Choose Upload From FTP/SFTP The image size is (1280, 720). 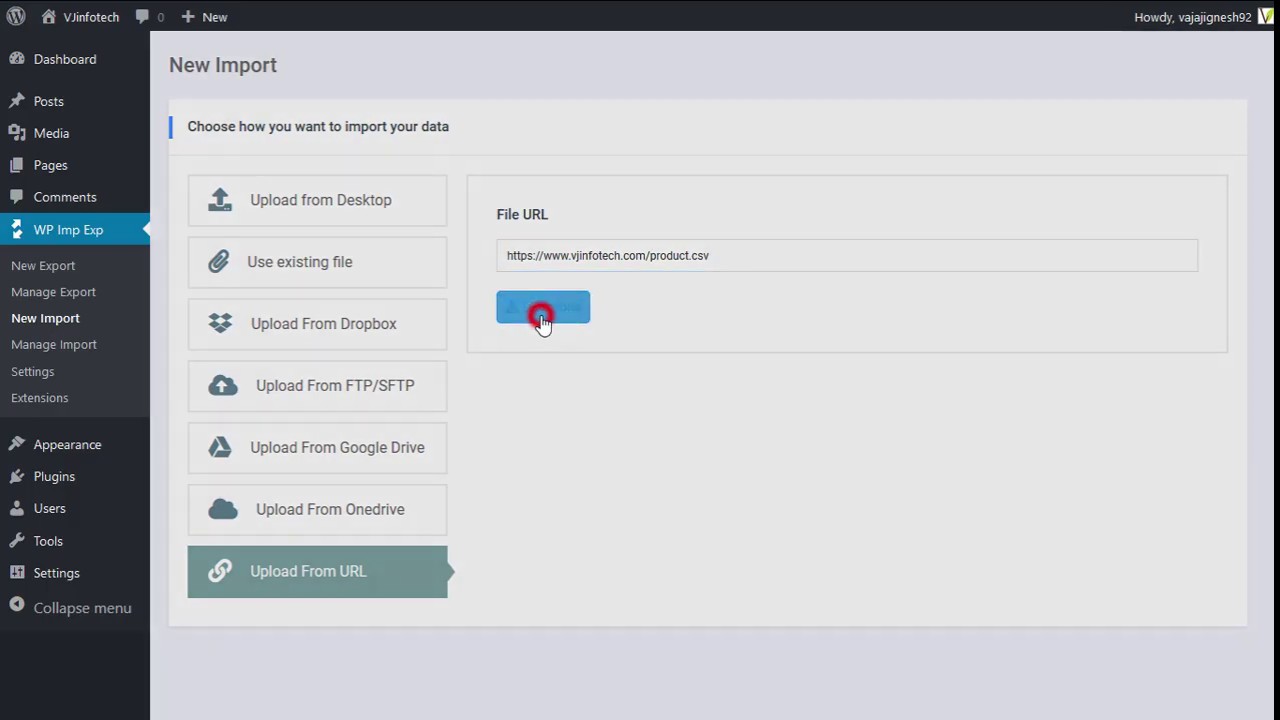pyautogui.click(x=317, y=386)
